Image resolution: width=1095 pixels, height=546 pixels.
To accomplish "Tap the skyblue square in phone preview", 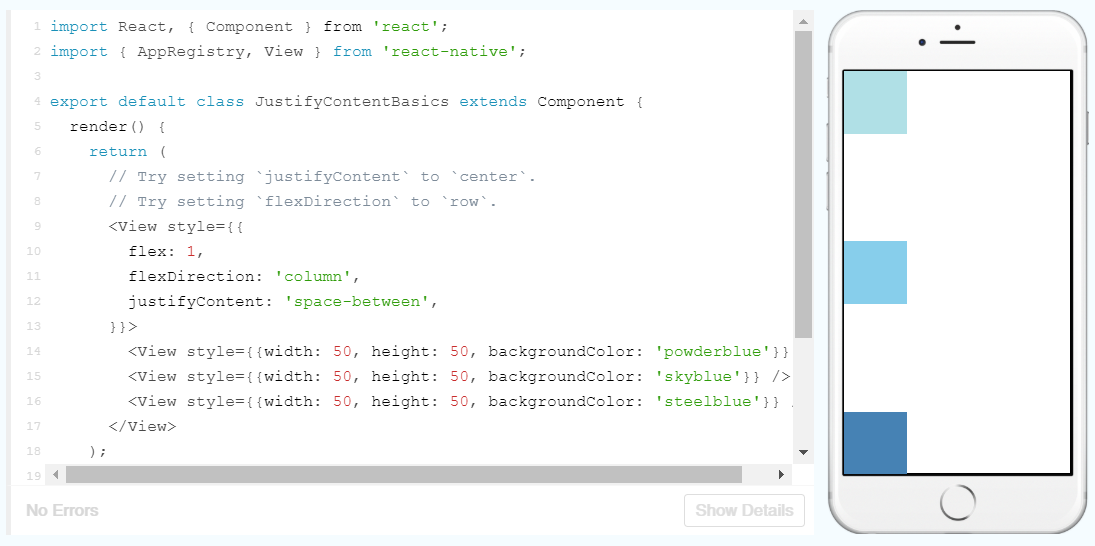I will [x=875, y=272].
